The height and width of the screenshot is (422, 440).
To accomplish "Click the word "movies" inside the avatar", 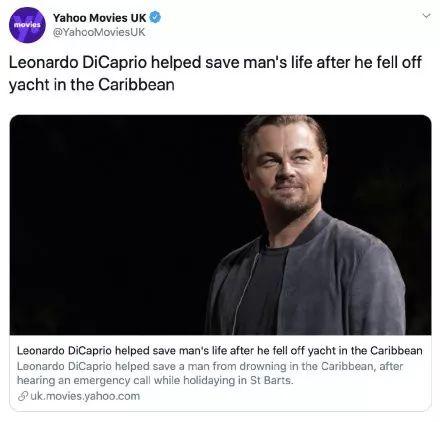I will 27,25.
